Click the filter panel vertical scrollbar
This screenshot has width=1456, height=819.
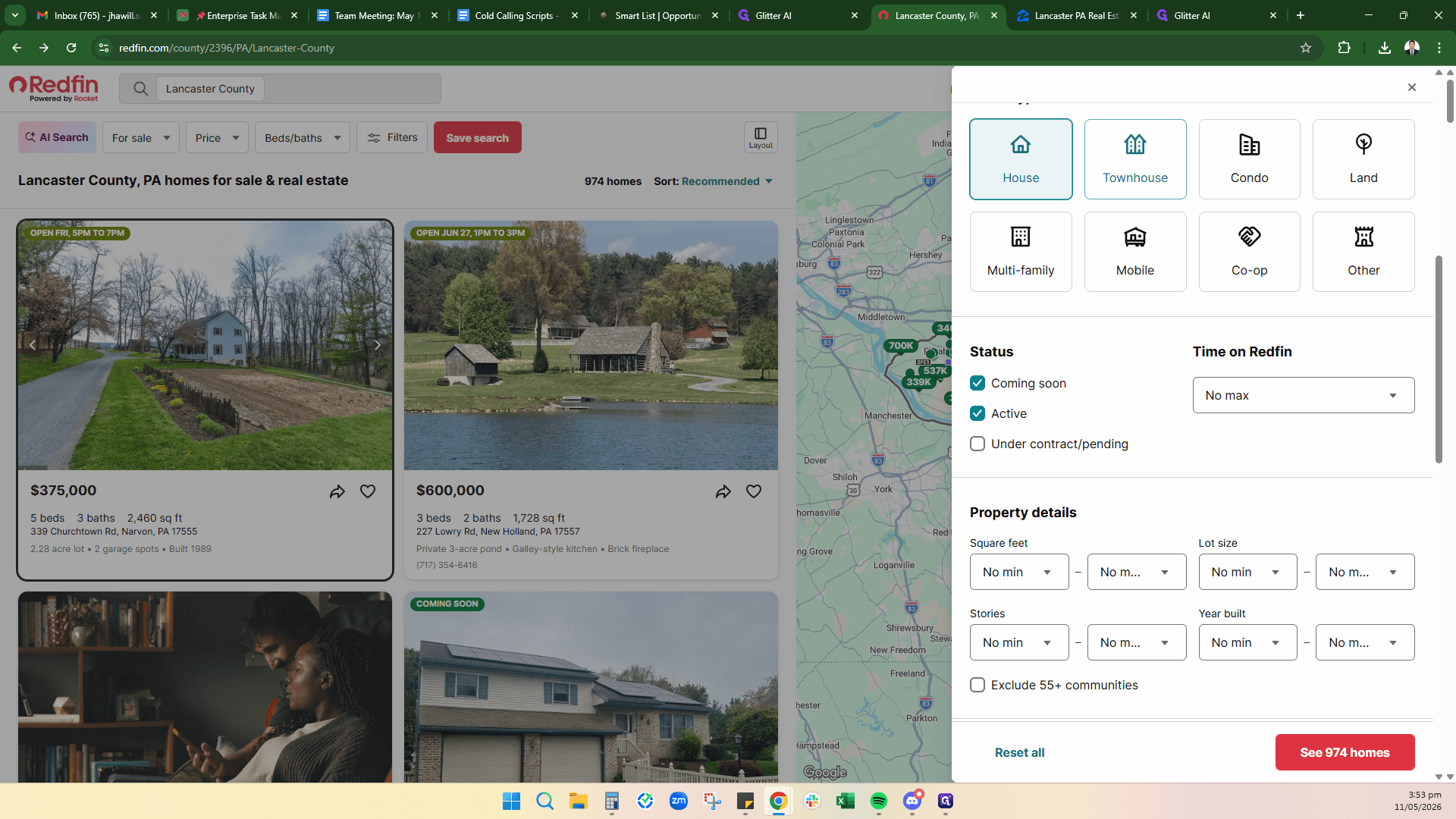coord(1439,359)
